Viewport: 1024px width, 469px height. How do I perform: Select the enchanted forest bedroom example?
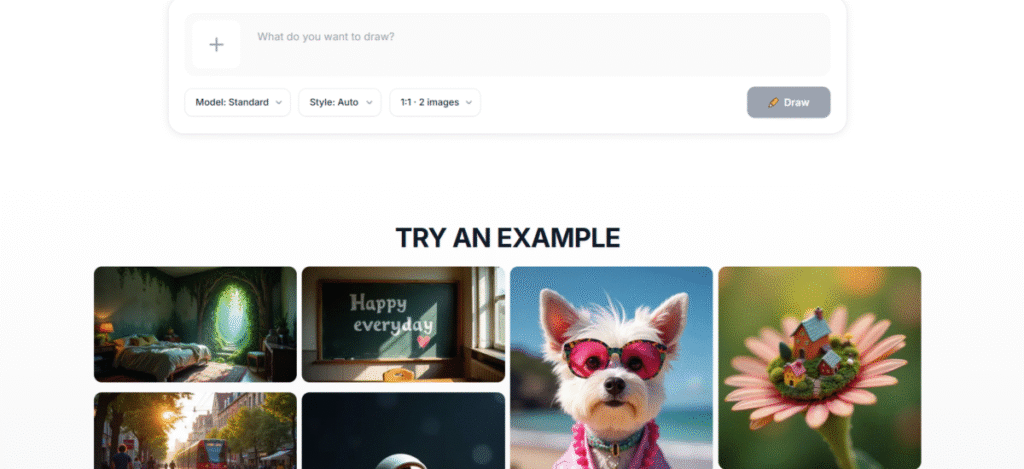[195, 324]
